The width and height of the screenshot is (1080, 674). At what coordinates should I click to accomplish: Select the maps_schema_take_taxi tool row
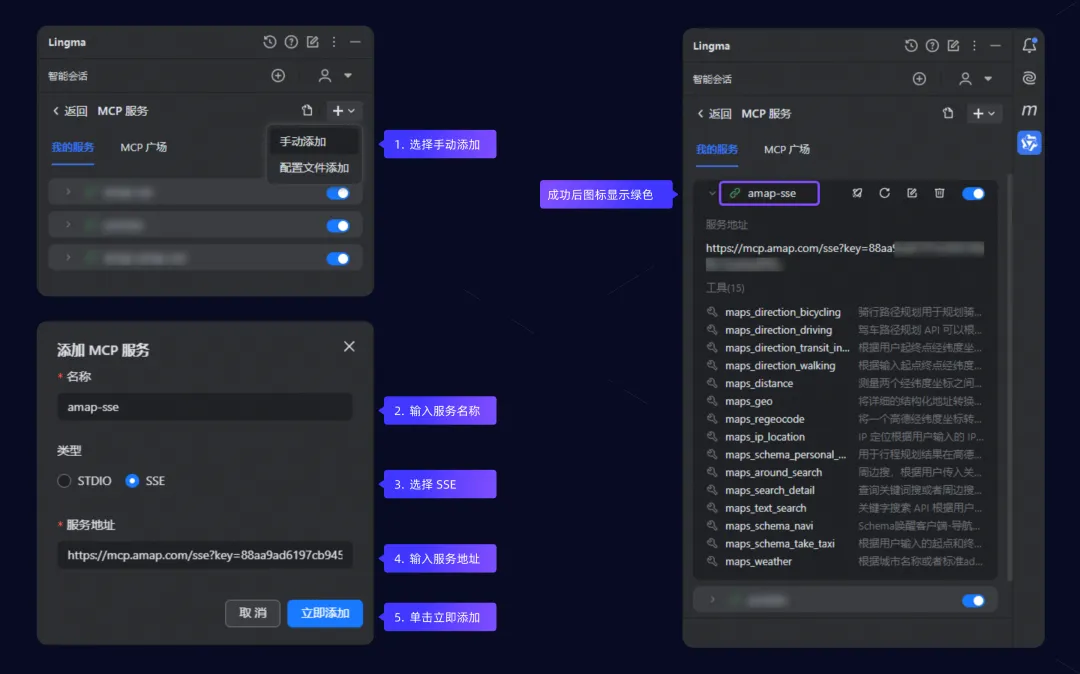[844, 543]
